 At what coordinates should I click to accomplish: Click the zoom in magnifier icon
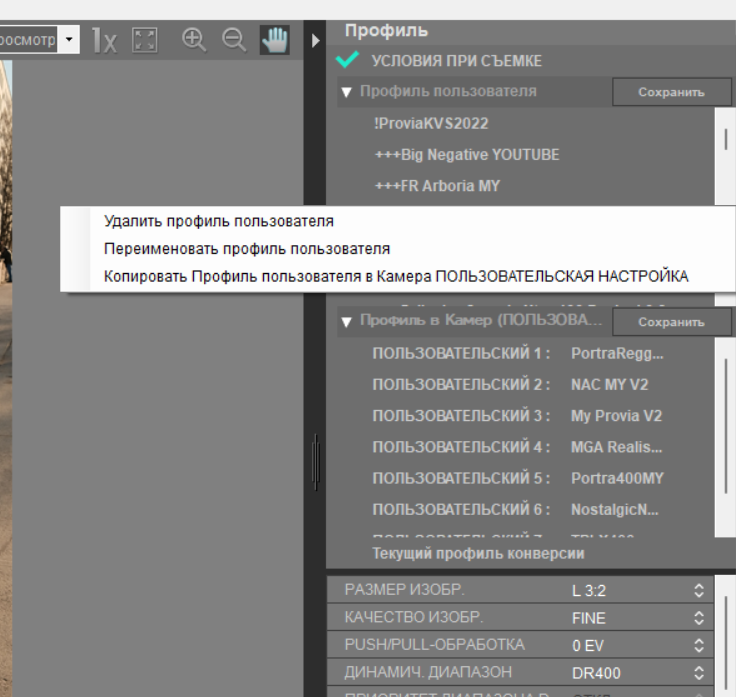click(194, 40)
